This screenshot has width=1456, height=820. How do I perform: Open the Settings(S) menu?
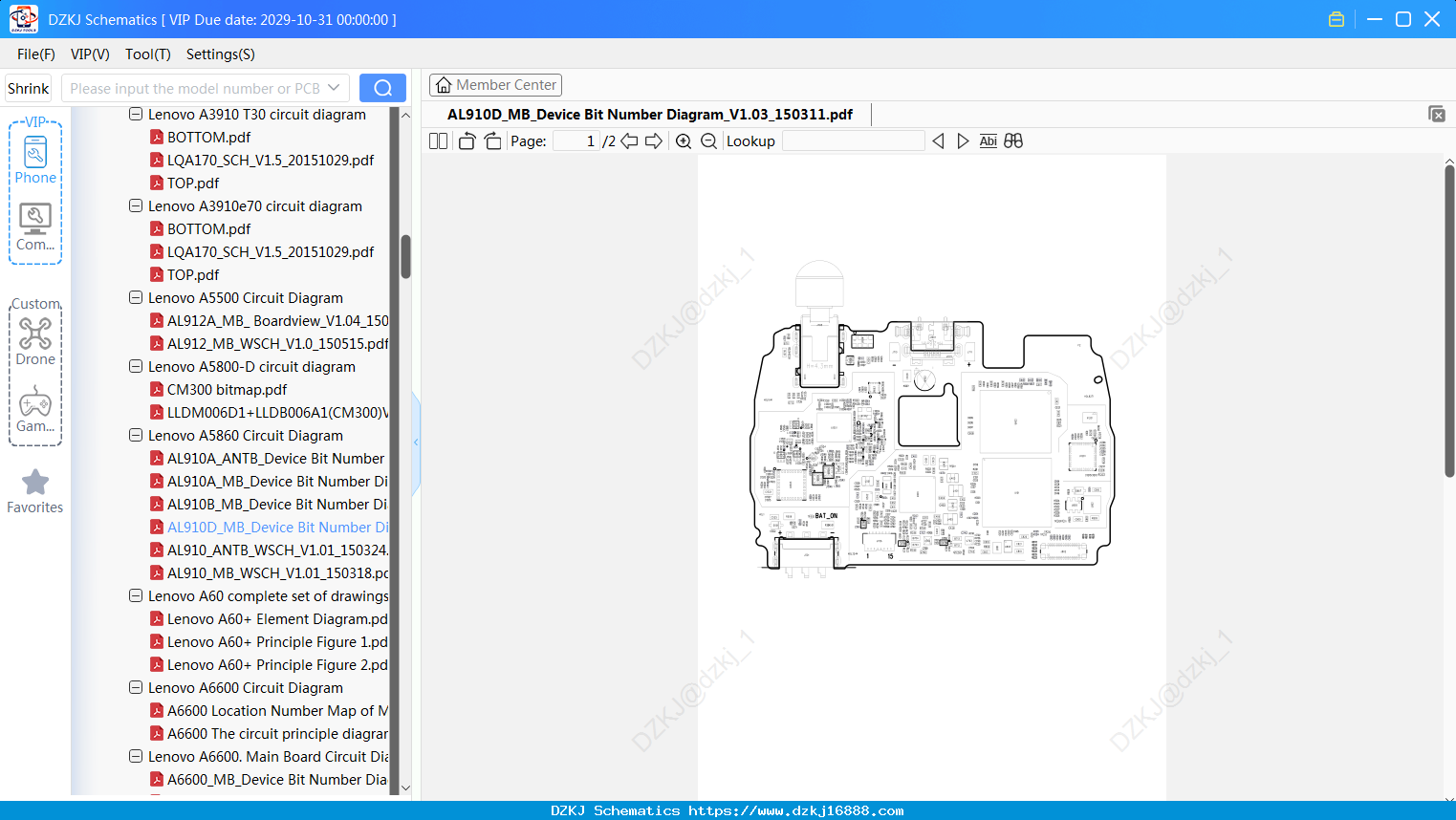point(221,54)
